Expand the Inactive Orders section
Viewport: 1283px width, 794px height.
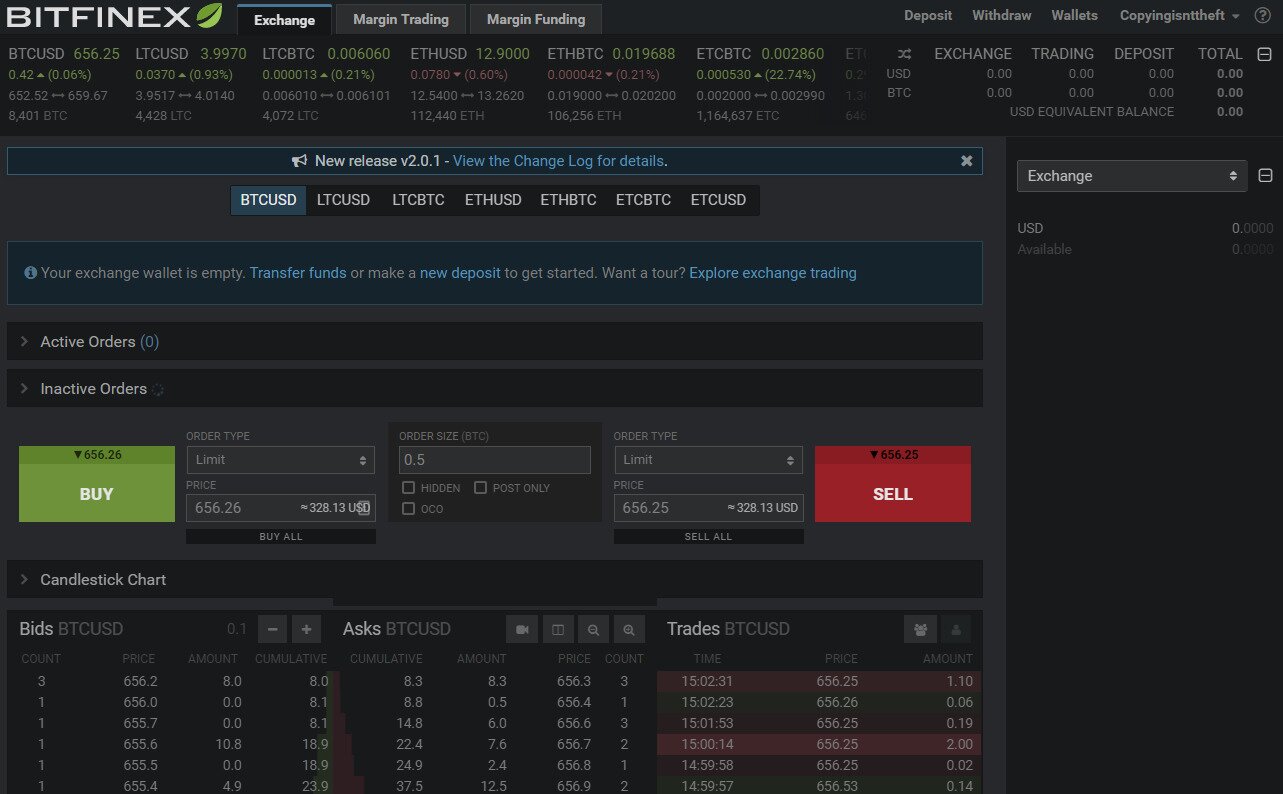tap(494, 389)
